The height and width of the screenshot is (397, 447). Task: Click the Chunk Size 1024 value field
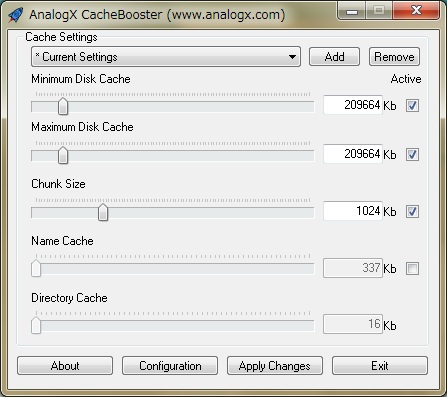click(353, 211)
